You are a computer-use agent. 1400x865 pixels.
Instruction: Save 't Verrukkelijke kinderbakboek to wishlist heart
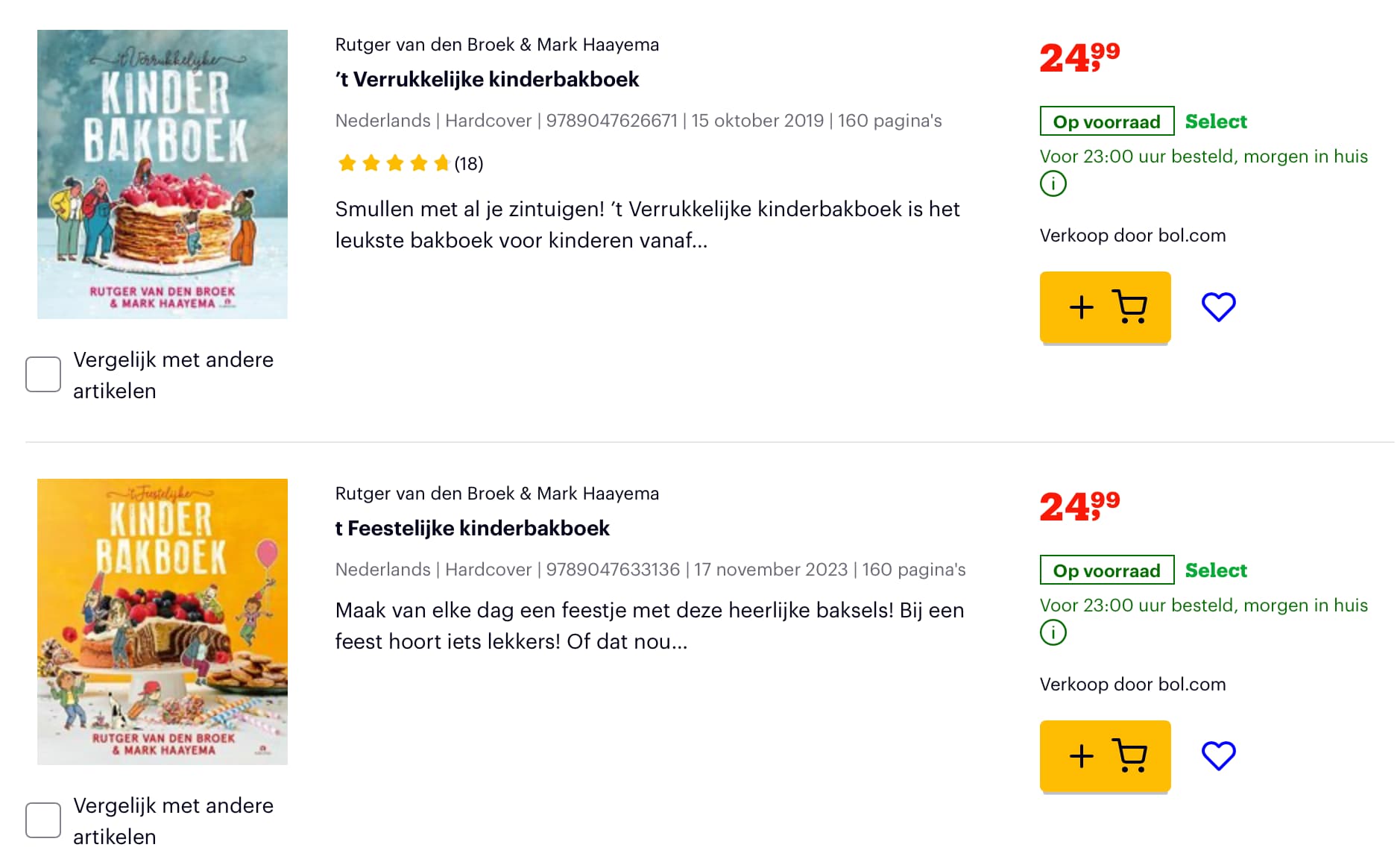pyautogui.click(x=1218, y=306)
